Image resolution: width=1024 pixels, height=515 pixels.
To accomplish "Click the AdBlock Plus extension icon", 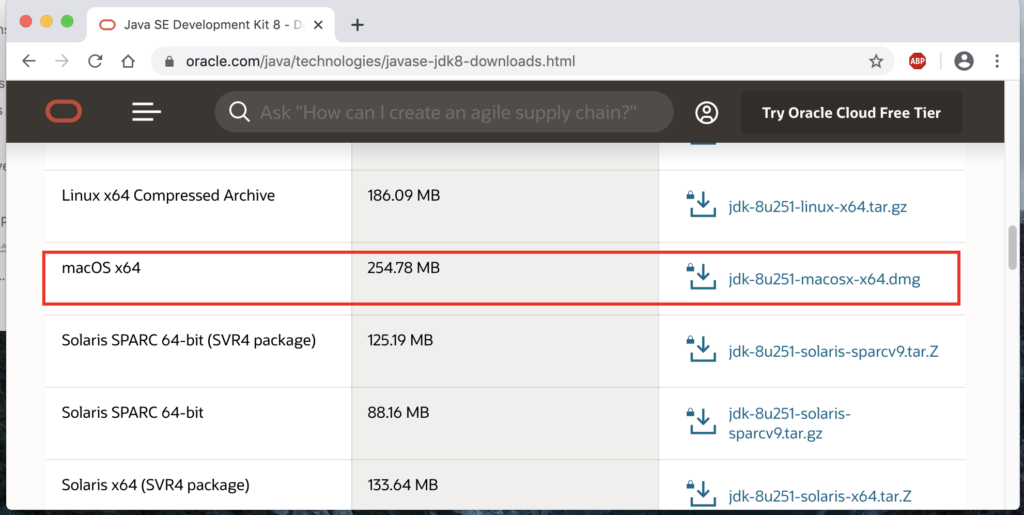I will 917,61.
